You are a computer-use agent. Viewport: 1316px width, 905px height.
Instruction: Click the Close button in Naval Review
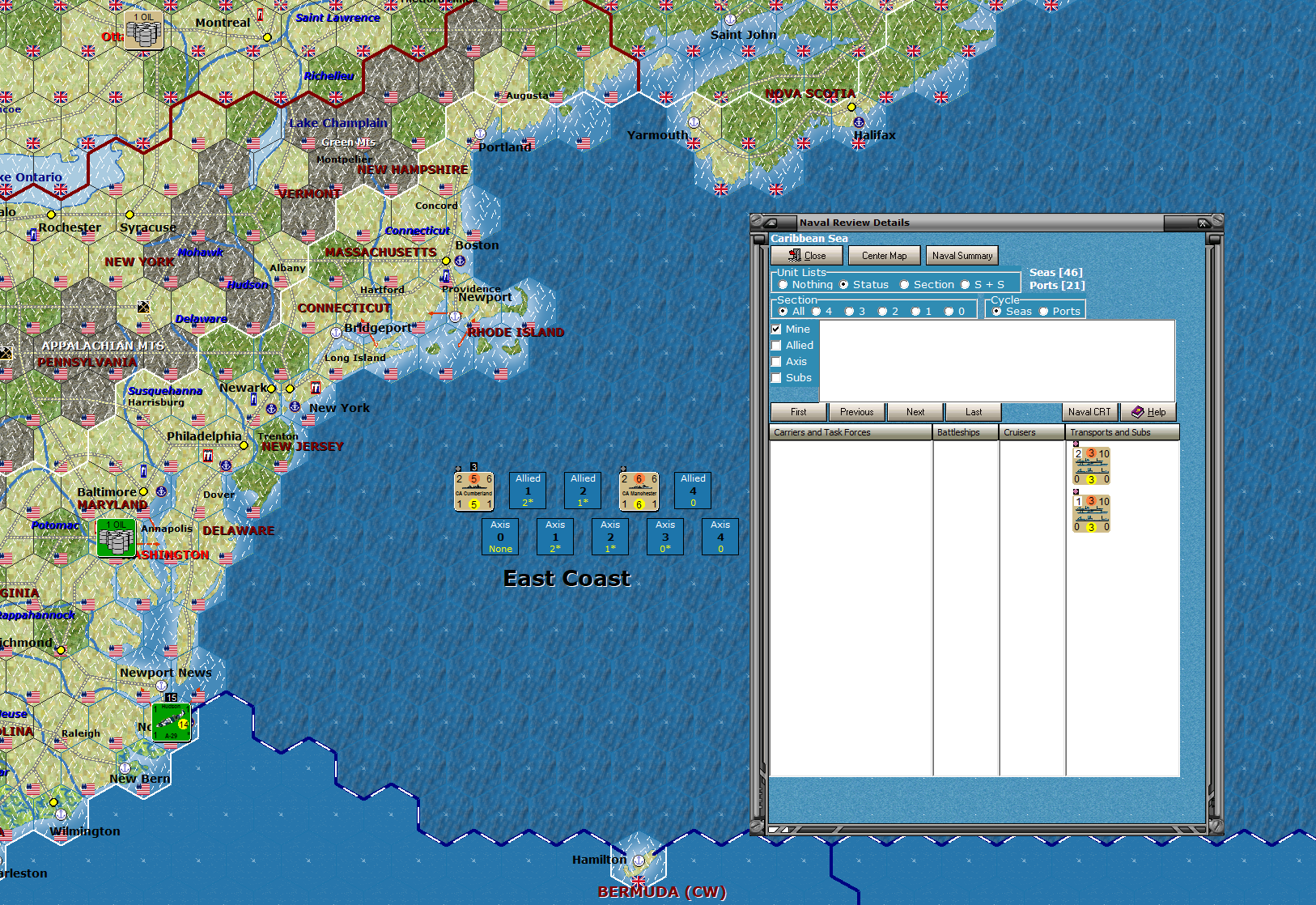[807, 256]
